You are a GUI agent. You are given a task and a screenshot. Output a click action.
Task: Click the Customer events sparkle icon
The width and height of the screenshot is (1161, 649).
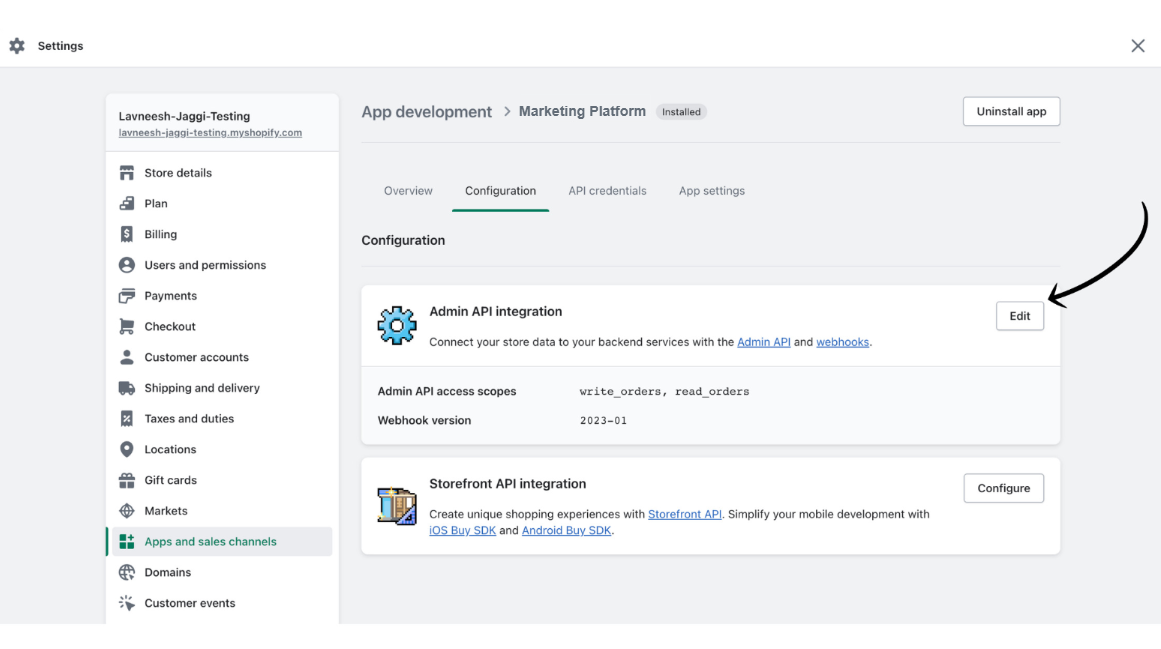click(127, 603)
